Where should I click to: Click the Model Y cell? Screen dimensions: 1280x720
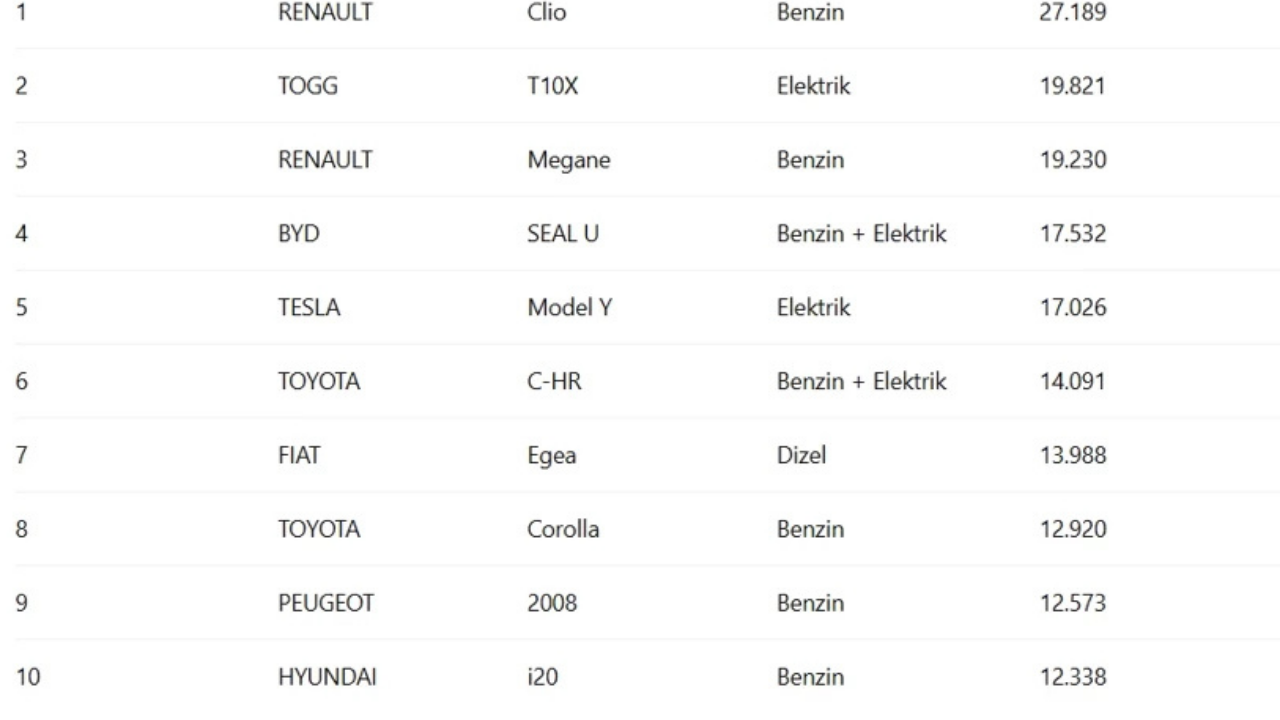click(x=569, y=309)
